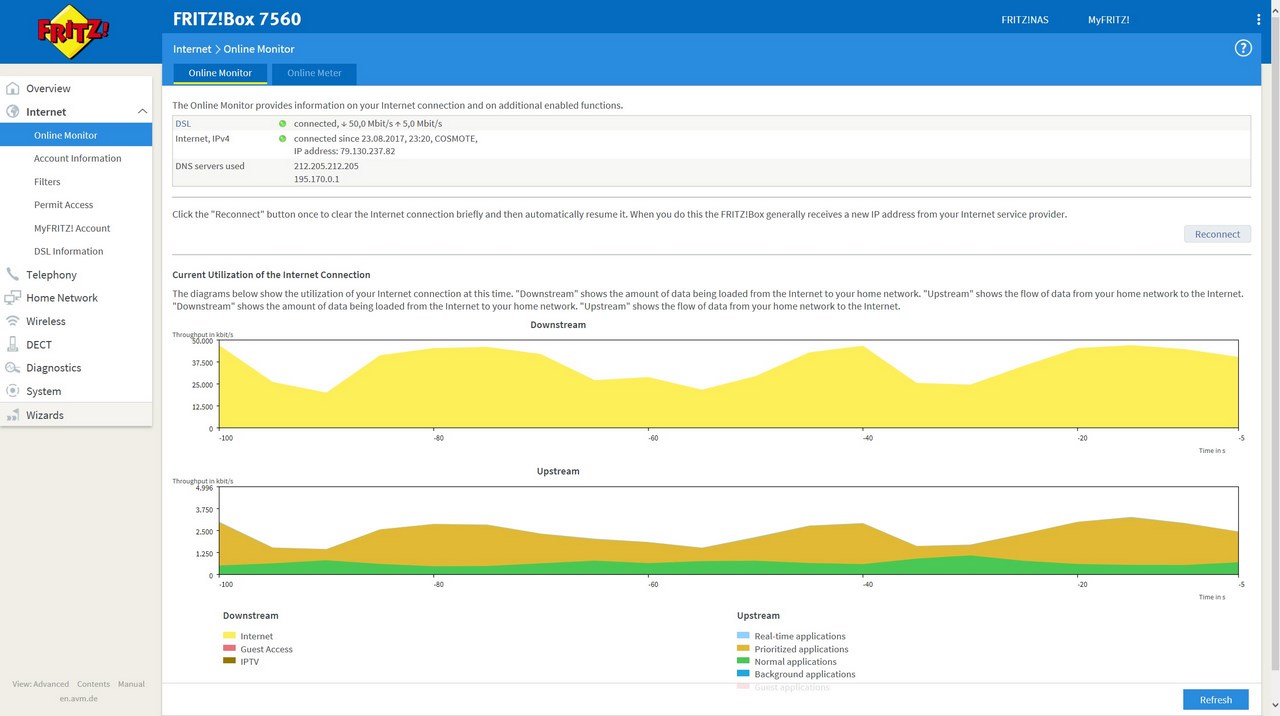This screenshot has width=1280, height=716.
Task: Open DSL Information in the sidebar
Action: pyautogui.click(x=68, y=251)
